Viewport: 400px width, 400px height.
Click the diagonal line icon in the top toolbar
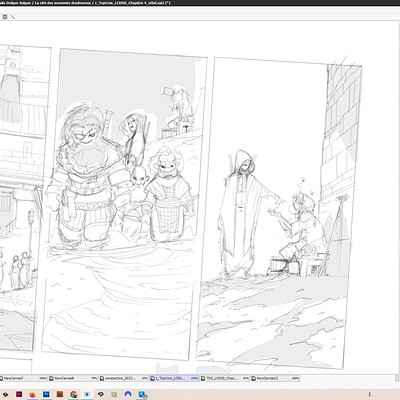(x=13, y=16)
